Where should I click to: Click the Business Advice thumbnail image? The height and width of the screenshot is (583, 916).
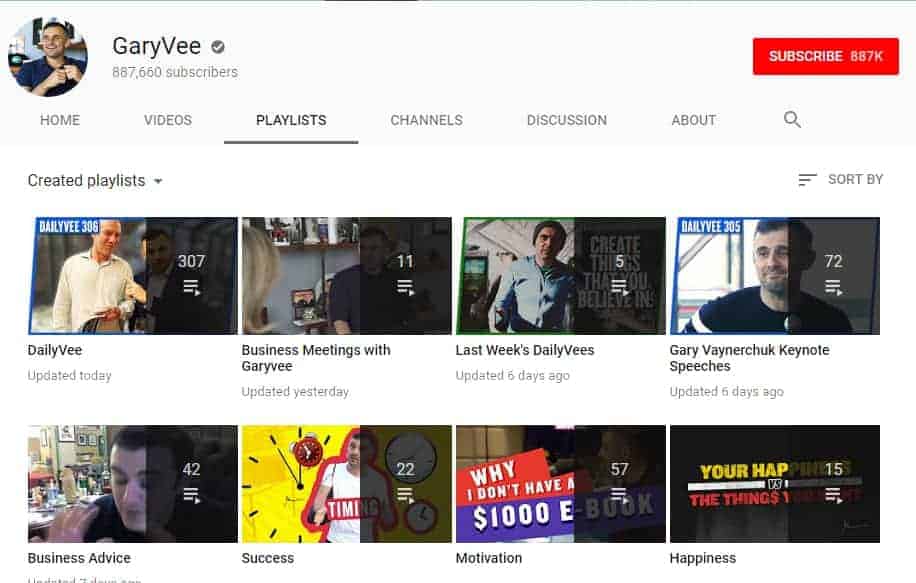click(x=133, y=484)
